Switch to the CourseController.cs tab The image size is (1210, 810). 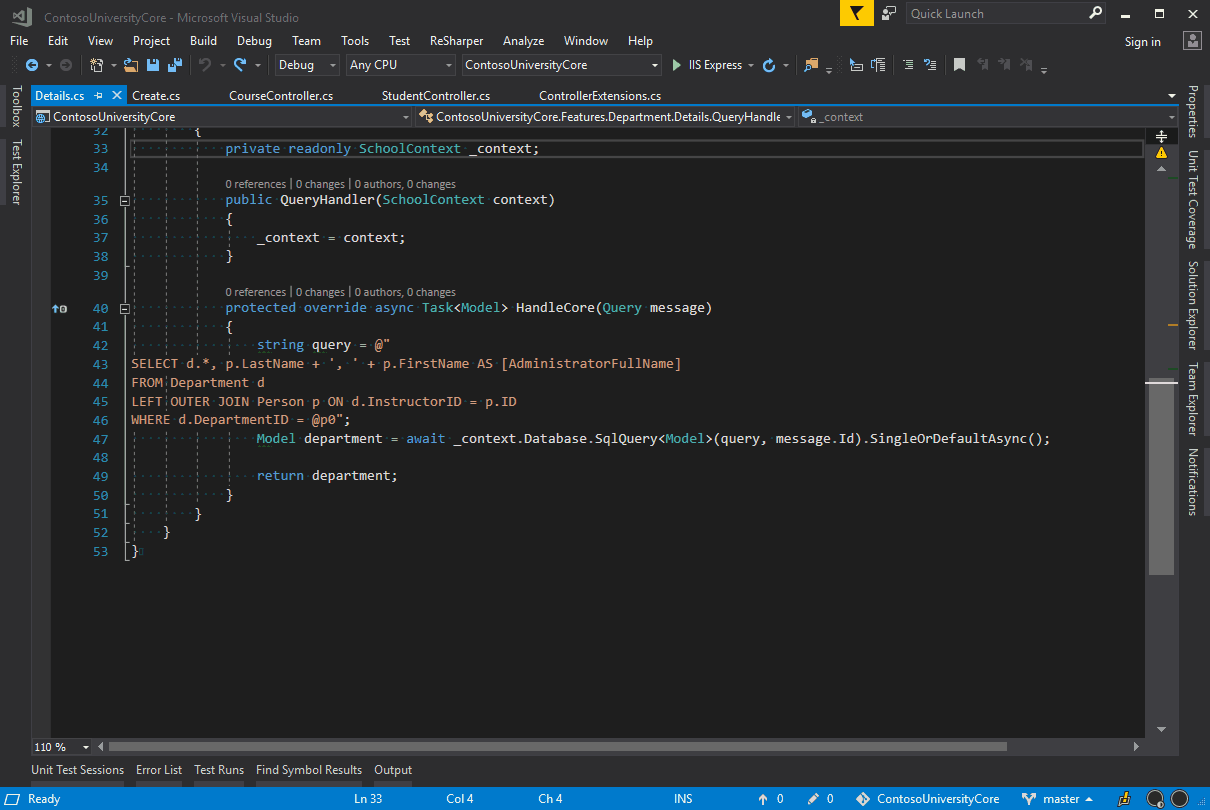pyautogui.click(x=281, y=96)
